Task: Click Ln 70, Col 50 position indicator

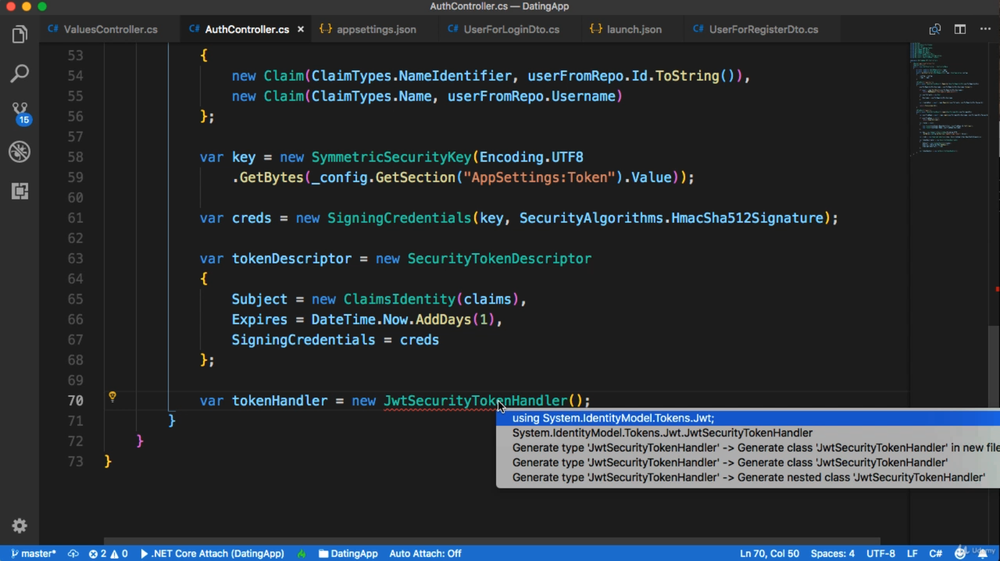Action: [769, 553]
